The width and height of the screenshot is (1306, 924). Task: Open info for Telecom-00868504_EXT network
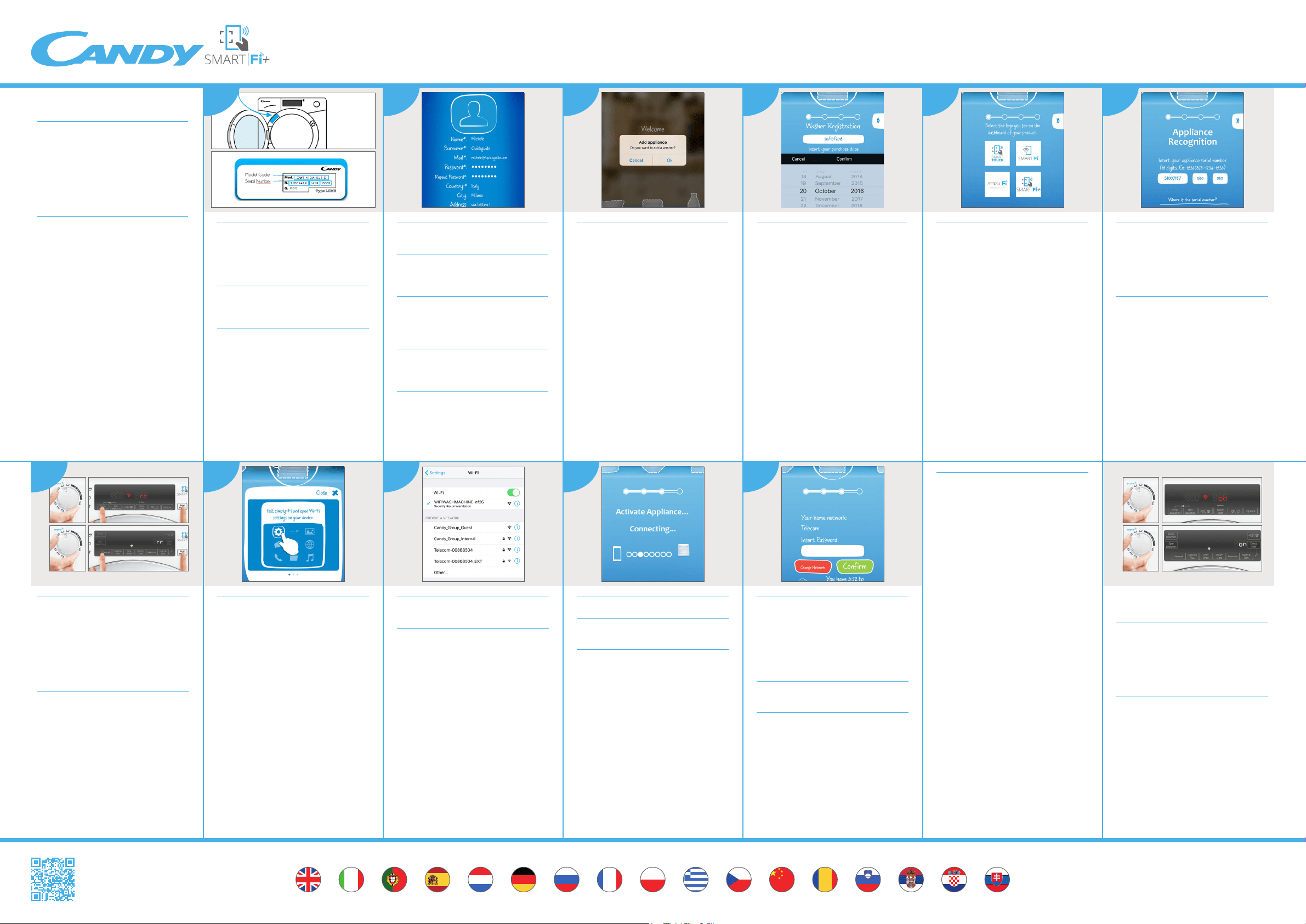[517, 561]
